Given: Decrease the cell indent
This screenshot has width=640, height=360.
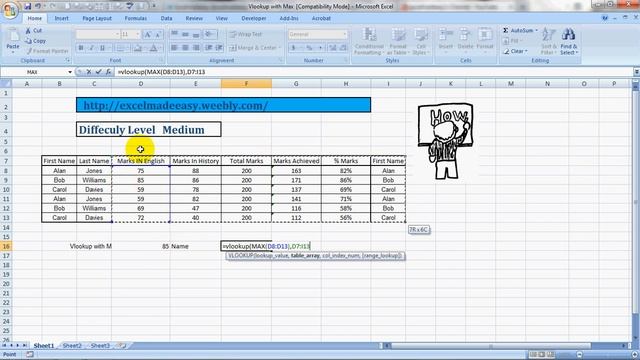Looking at the screenshot, I should pyautogui.click(x=209, y=48).
